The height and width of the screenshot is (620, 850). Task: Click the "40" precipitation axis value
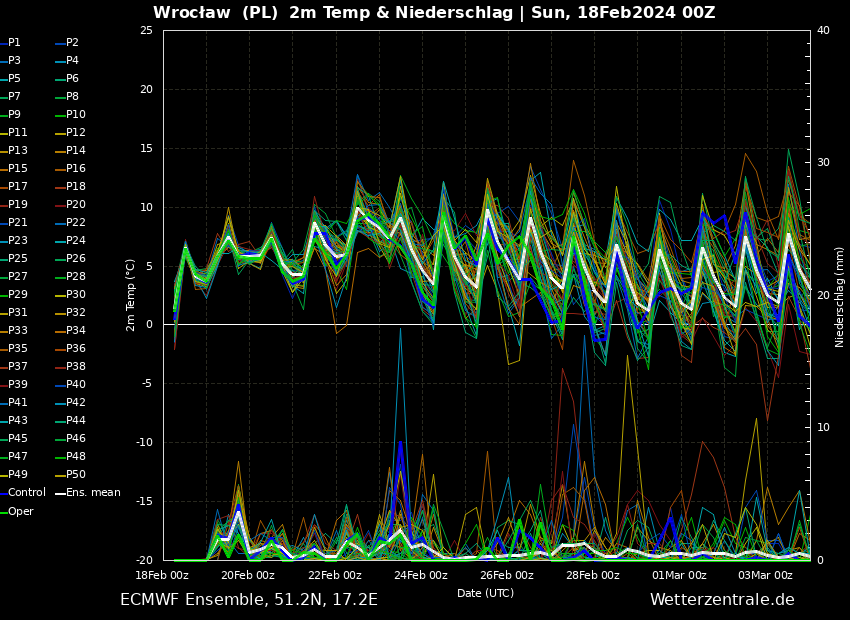pyautogui.click(x=823, y=30)
